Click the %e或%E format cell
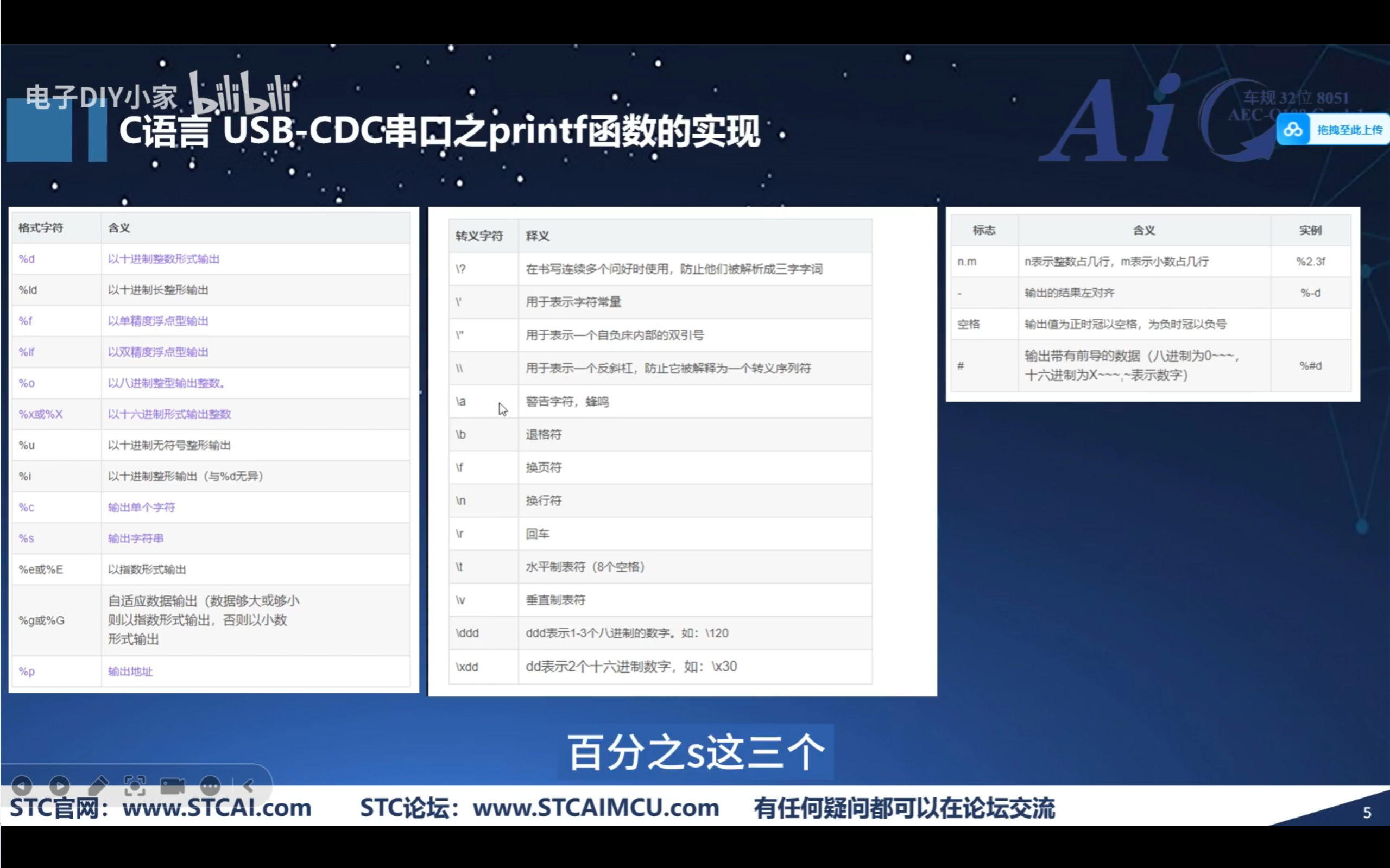 point(56,569)
